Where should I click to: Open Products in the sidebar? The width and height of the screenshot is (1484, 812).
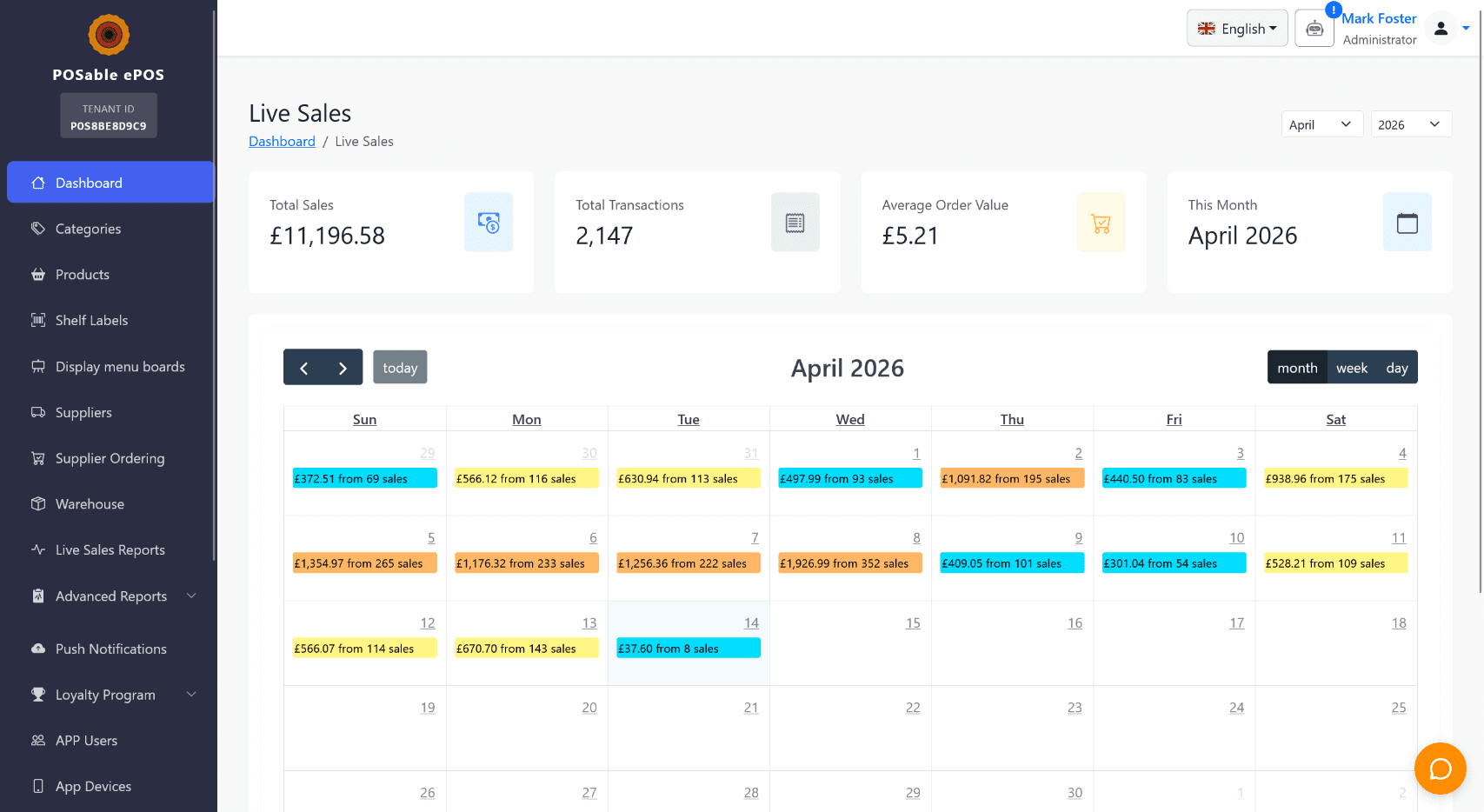coord(83,275)
